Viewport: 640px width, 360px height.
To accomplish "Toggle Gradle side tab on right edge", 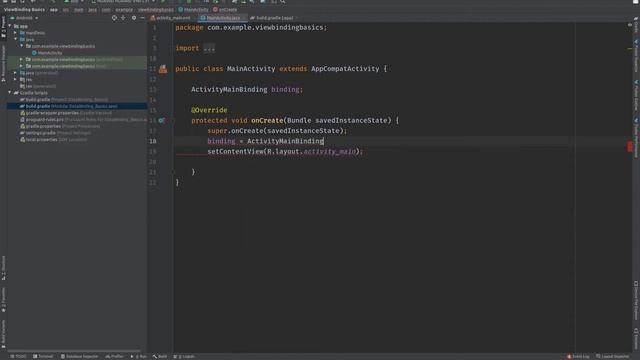I will (636, 24).
